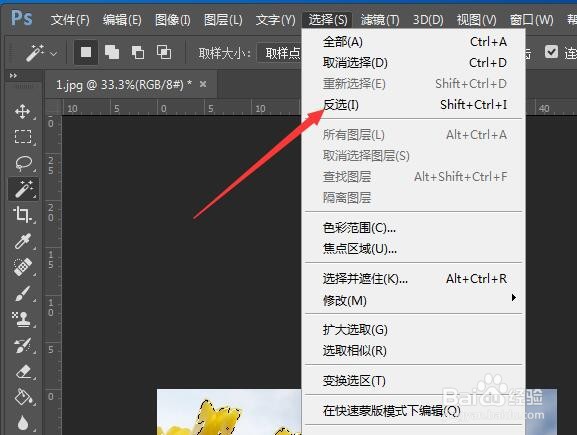Select the Lasso tool
577x435 pixels.
(x=23, y=163)
